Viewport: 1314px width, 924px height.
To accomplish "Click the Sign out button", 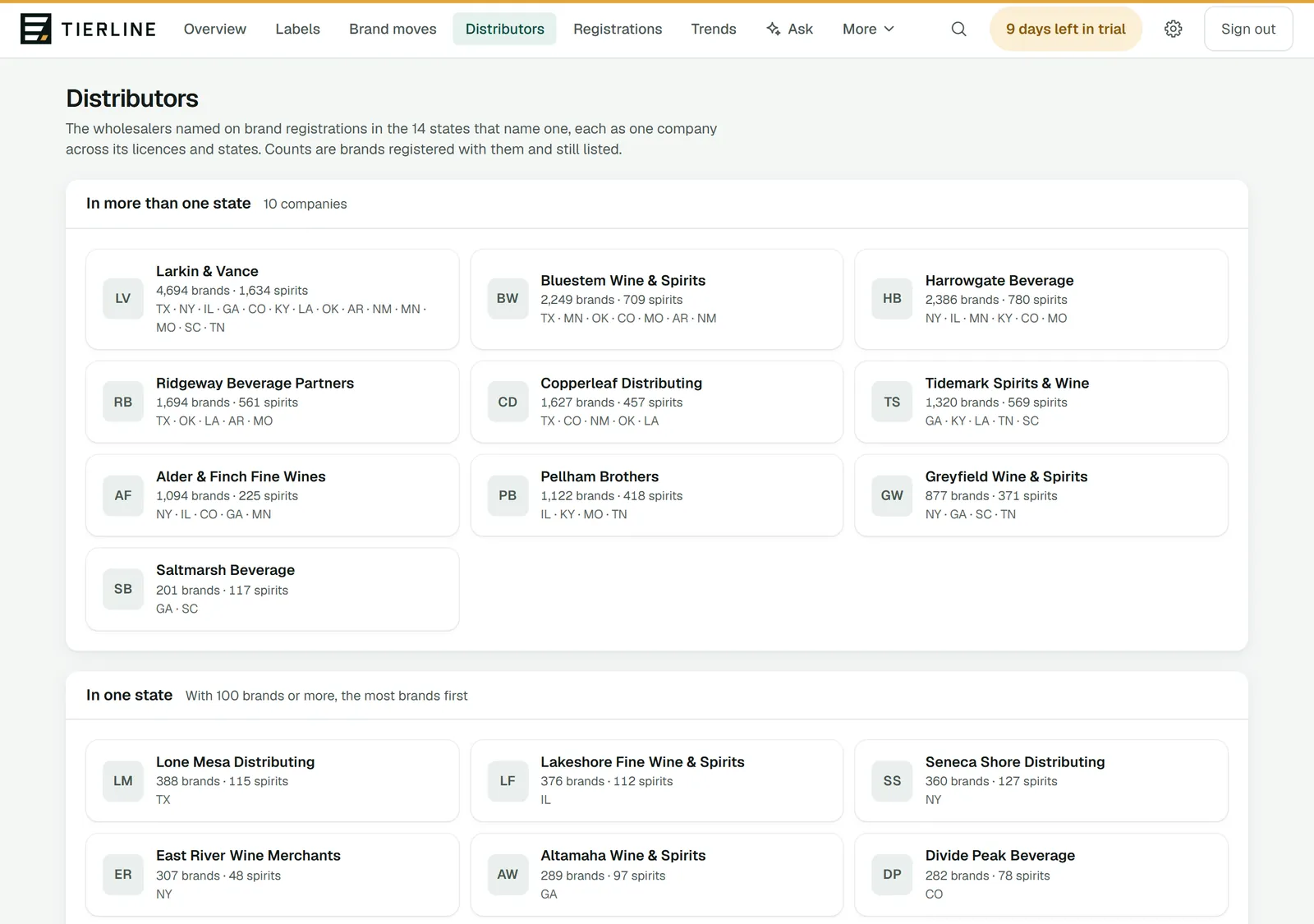I will point(1248,29).
